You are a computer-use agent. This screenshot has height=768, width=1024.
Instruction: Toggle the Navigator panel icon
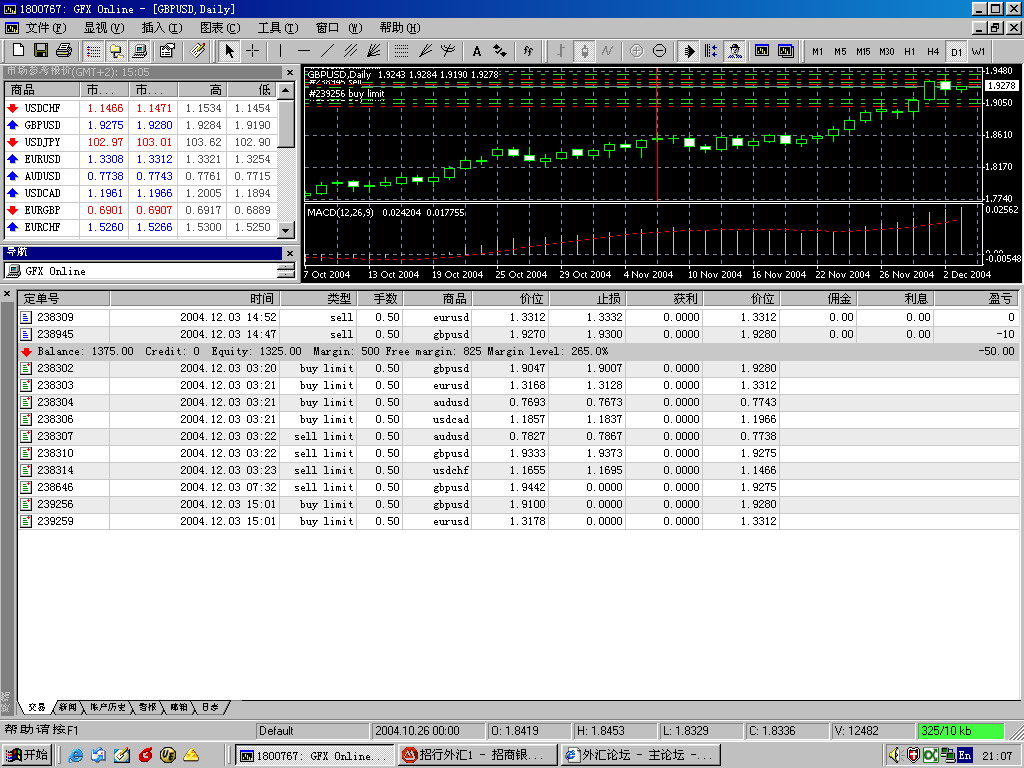tap(117, 50)
